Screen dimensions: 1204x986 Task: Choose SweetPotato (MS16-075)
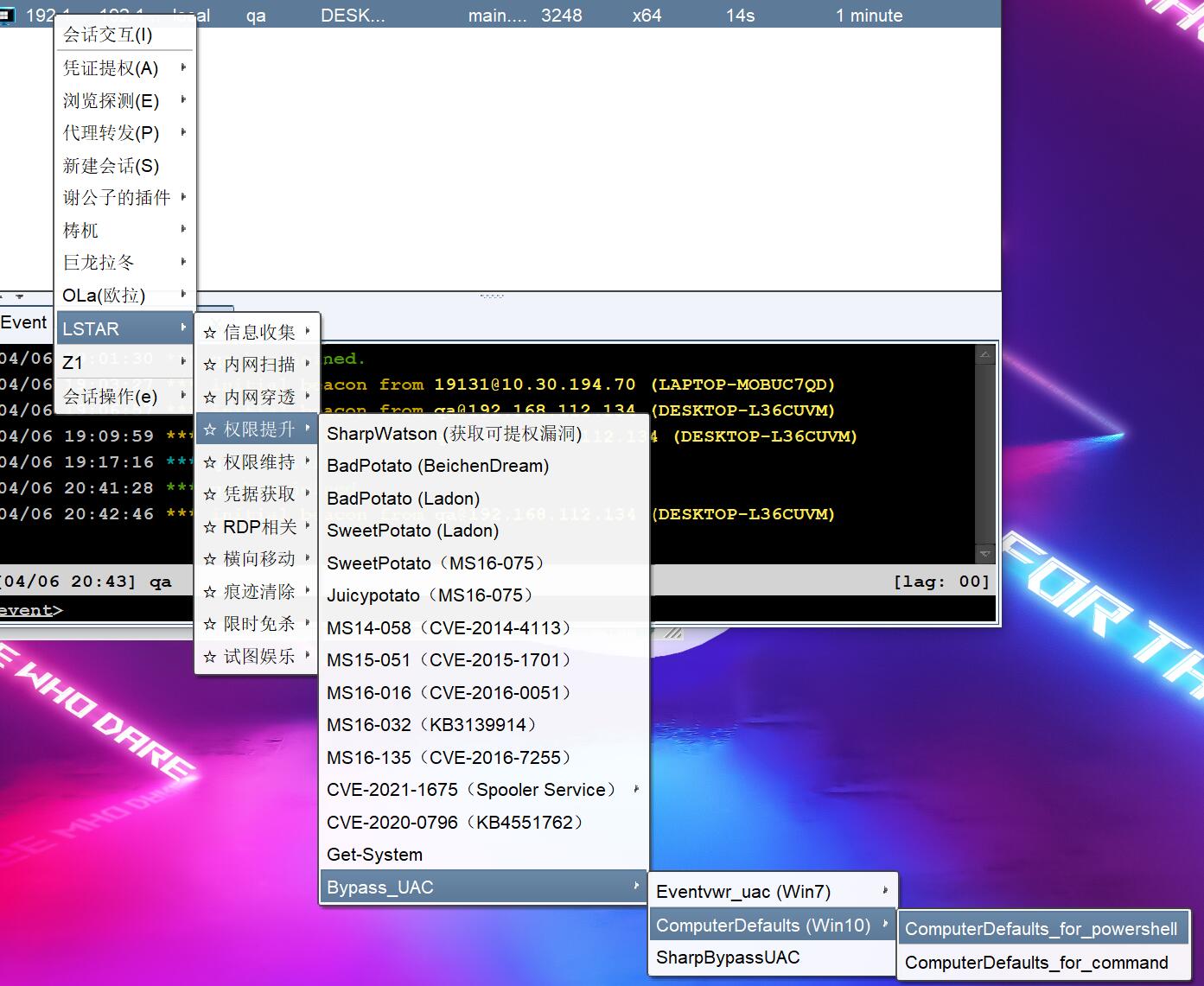coord(484,563)
